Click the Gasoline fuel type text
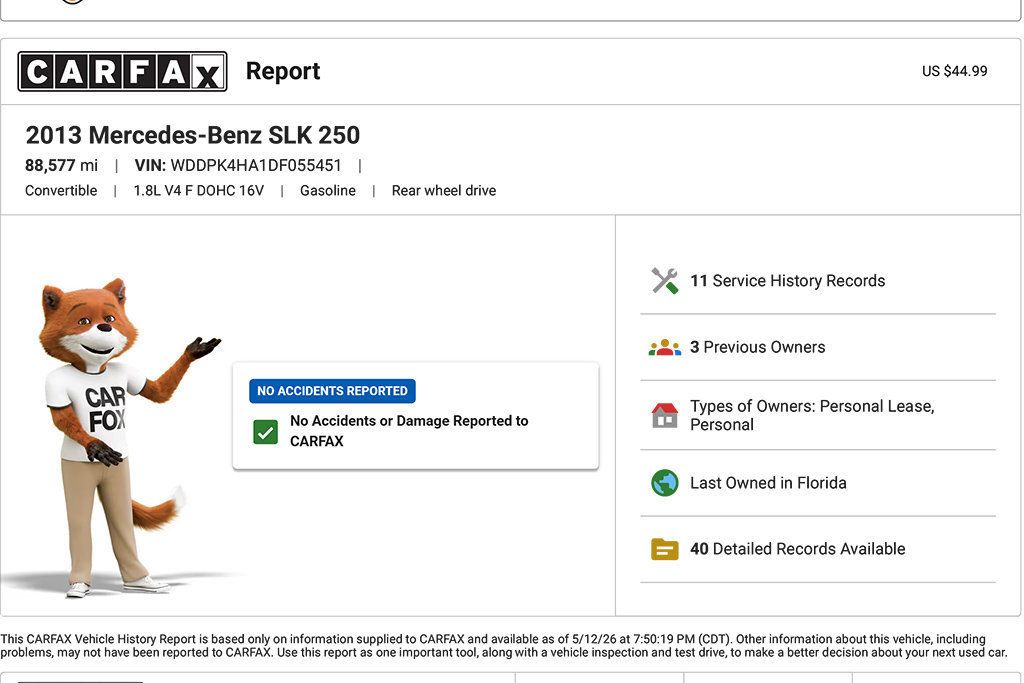The height and width of the screenshot is (683, 1024). coord(328,191)
